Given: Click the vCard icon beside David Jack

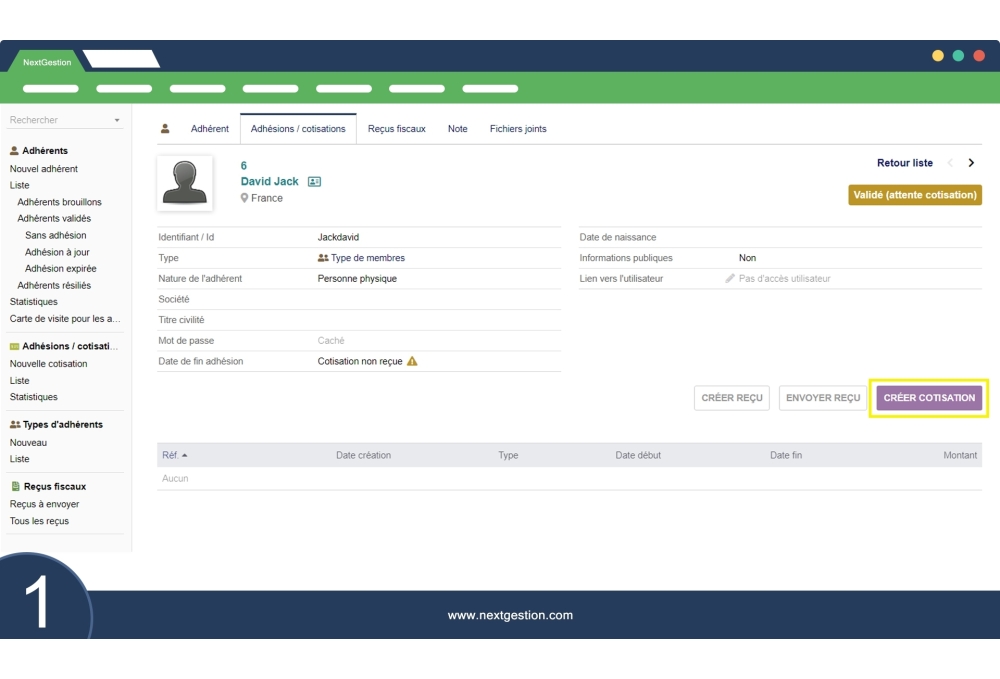Looking at the screenshot, I should point(314,182).
